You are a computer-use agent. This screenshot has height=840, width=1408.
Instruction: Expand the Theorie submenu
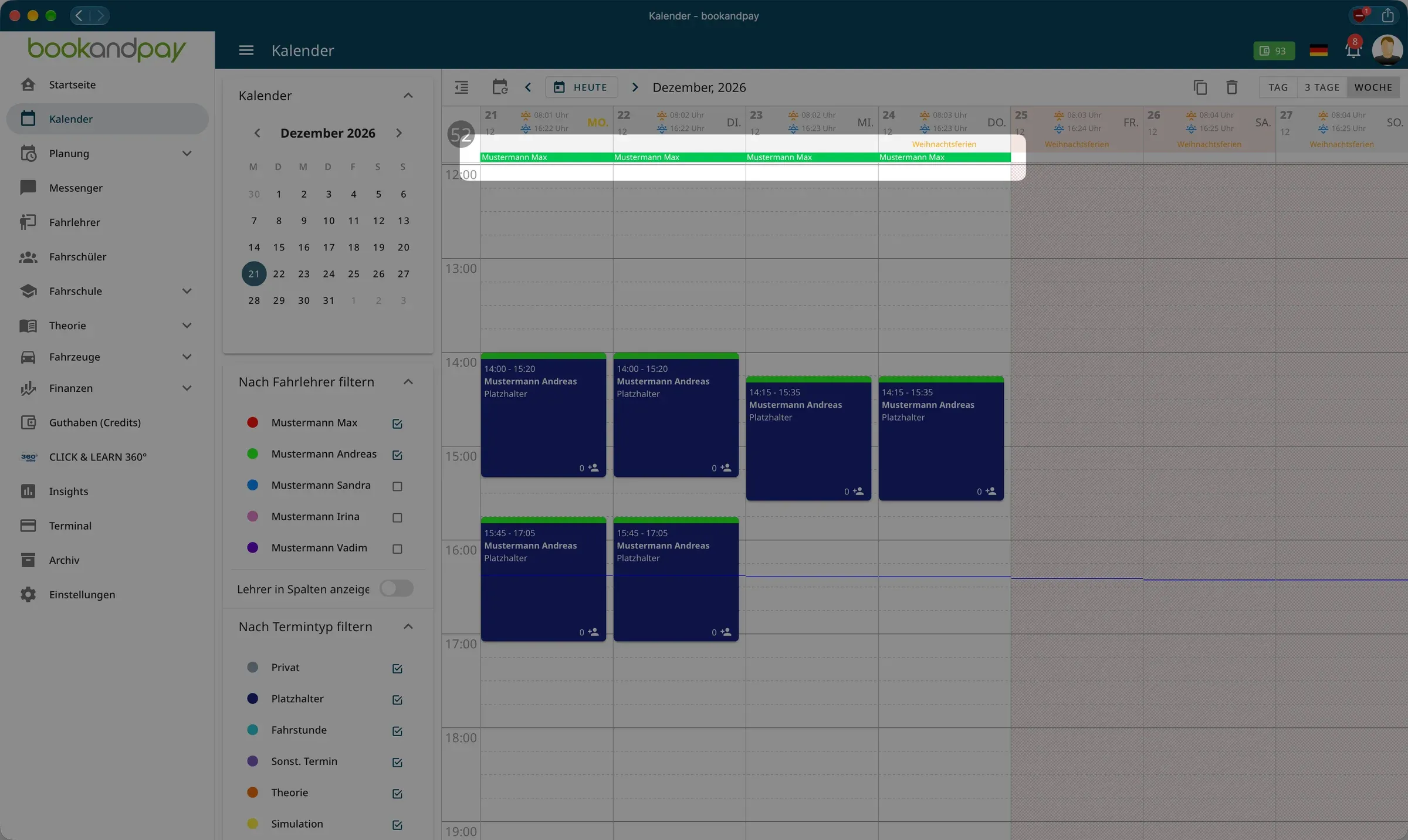tap(187, 326)
